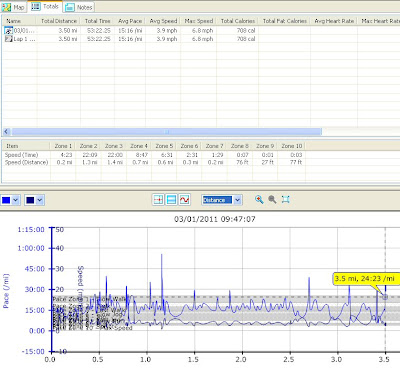Click the chart data point marker at 3.5 mi
400x368 pixels.
click(385, 297)
